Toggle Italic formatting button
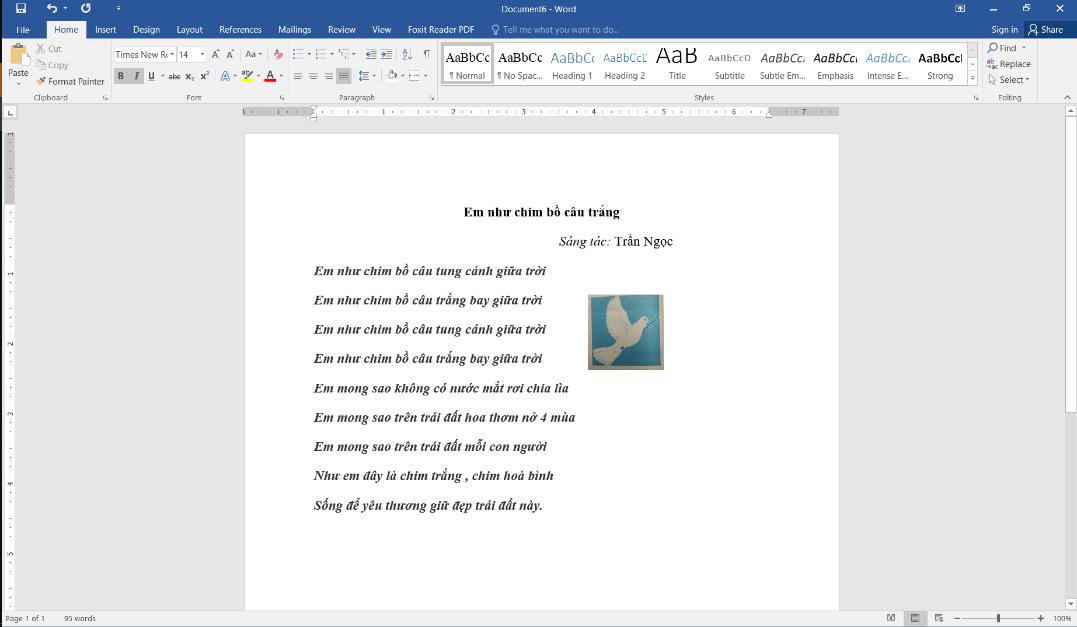Screen dimensions: 1077x627 pos(136,76)
